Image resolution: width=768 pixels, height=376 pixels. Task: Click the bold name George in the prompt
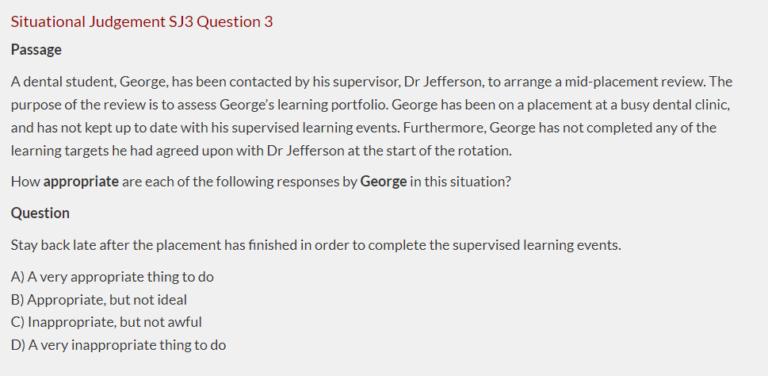(x=384, y=182)
